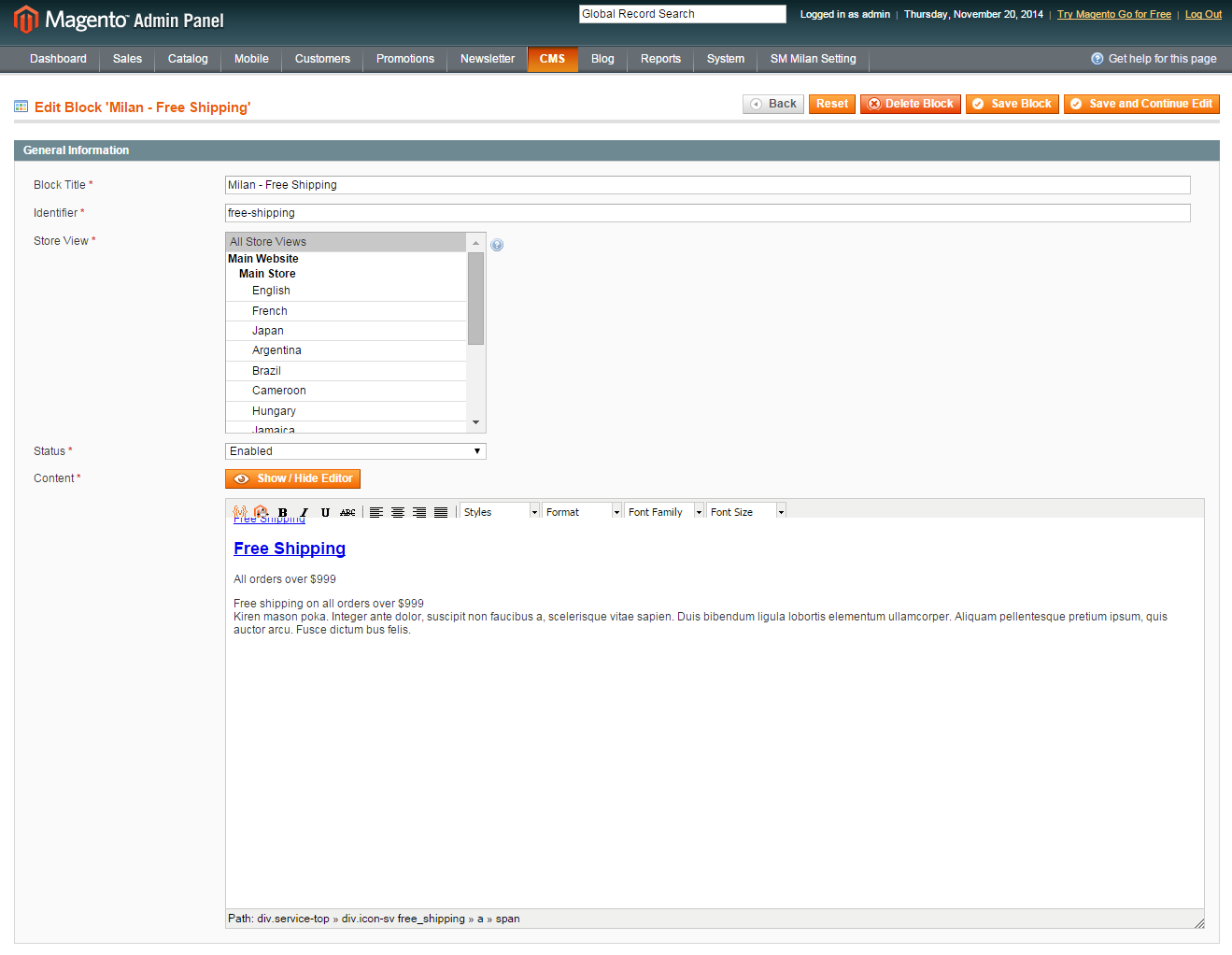
Task: Open the Font Family dropdown
Action: tap(664, 512)
